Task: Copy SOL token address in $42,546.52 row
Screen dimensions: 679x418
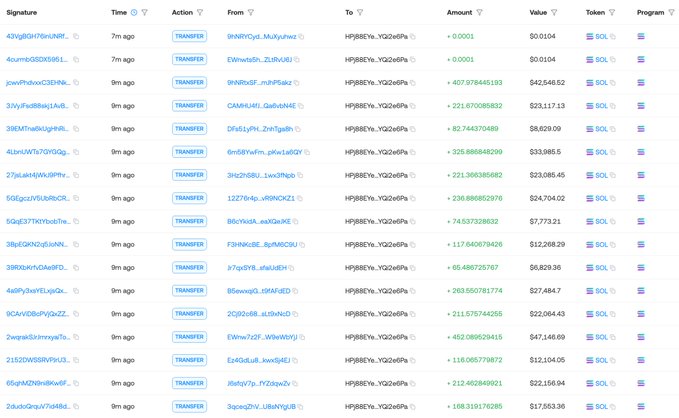Action: [613, 83]
